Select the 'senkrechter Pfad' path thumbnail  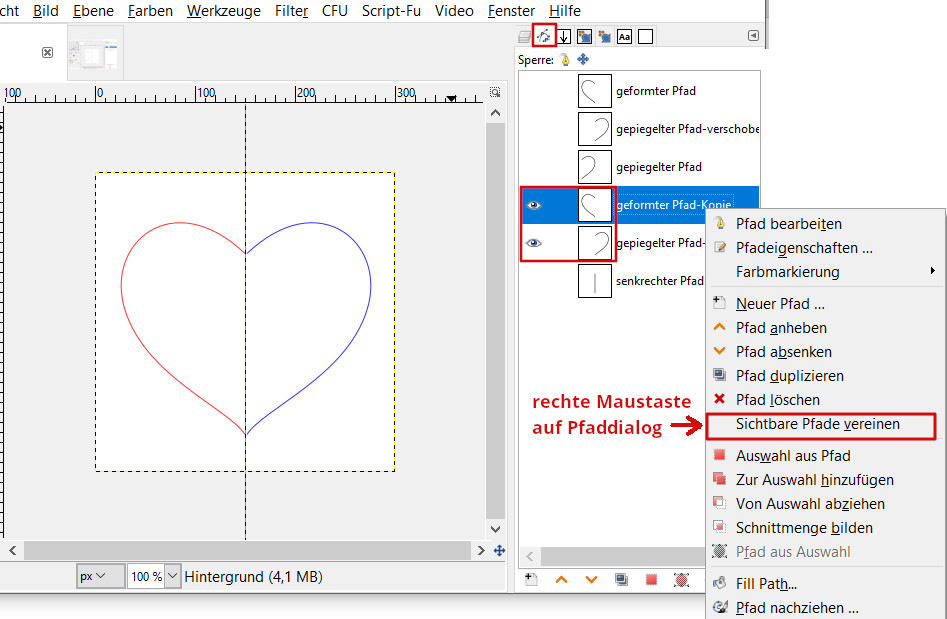(594, 281)
